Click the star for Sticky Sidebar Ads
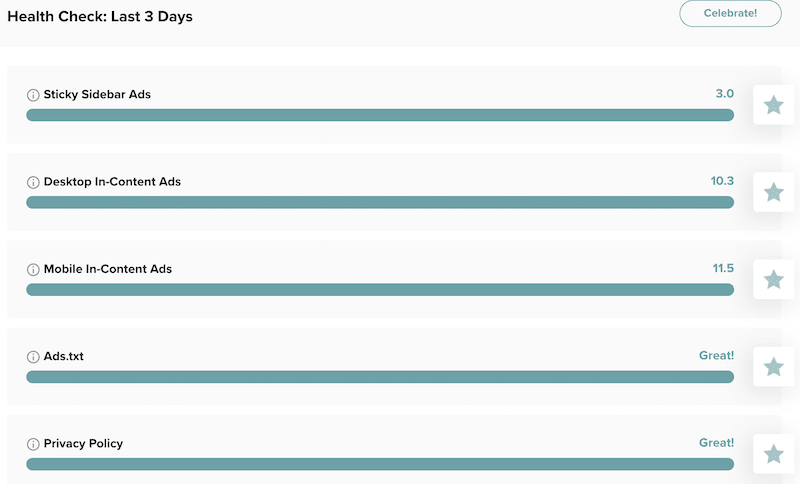The height and width of the screenshot is (484, 800). click(773, 105)
